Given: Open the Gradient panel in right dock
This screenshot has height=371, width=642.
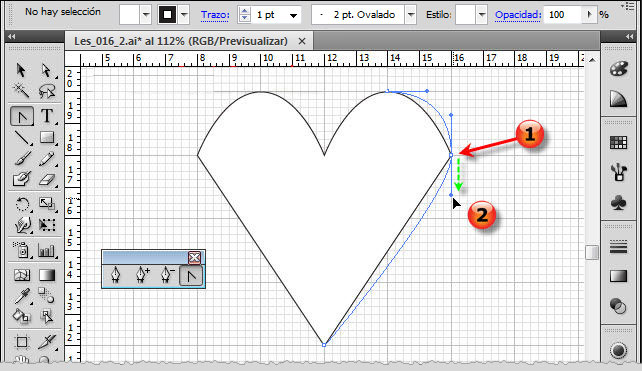Looking at the screenshot, I should tap(618, 276).
